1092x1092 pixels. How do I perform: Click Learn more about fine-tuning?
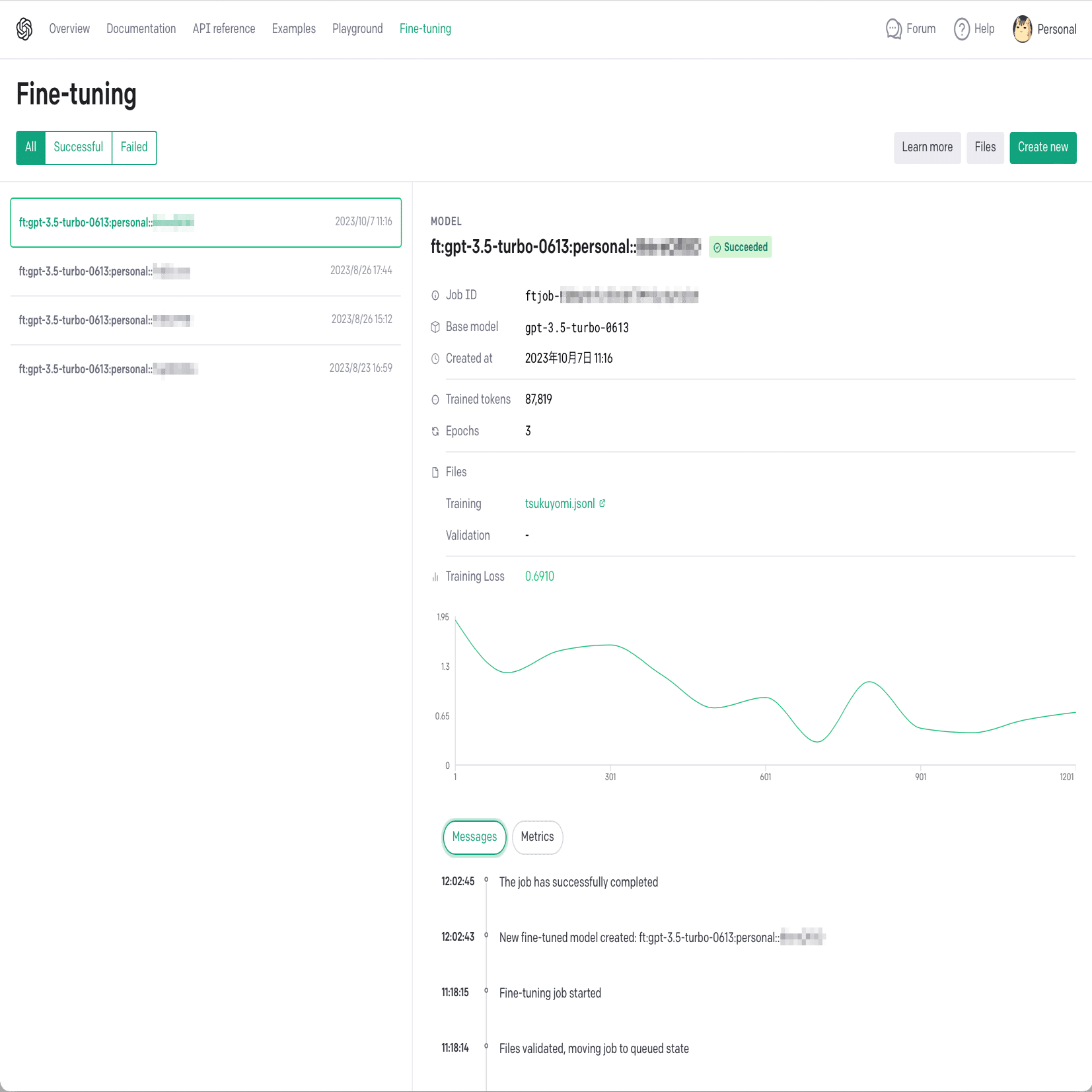(927, 147)
